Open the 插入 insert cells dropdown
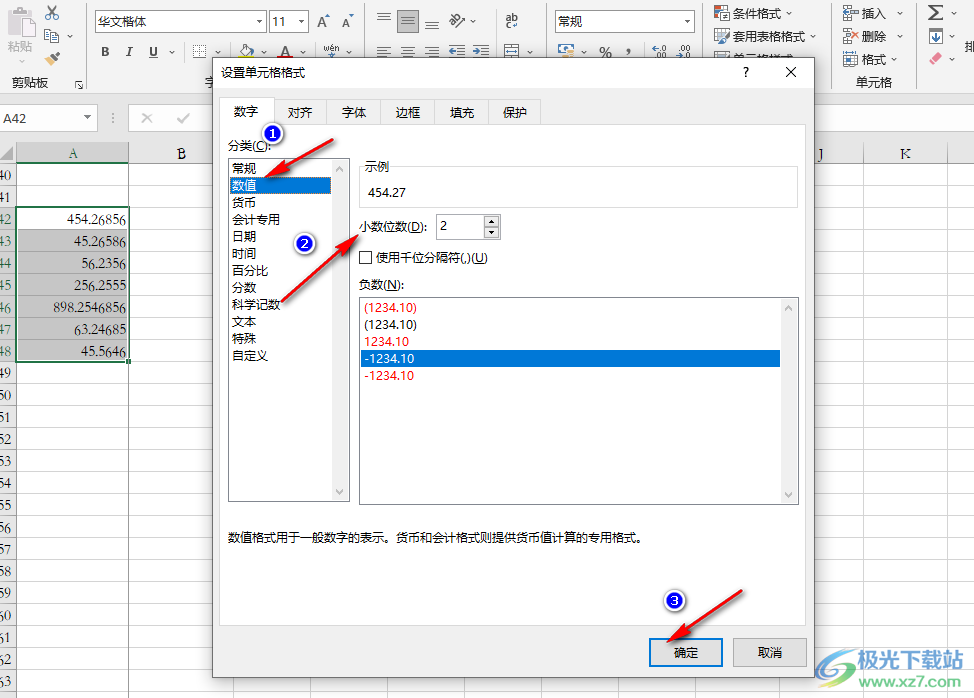 (899, 13)
